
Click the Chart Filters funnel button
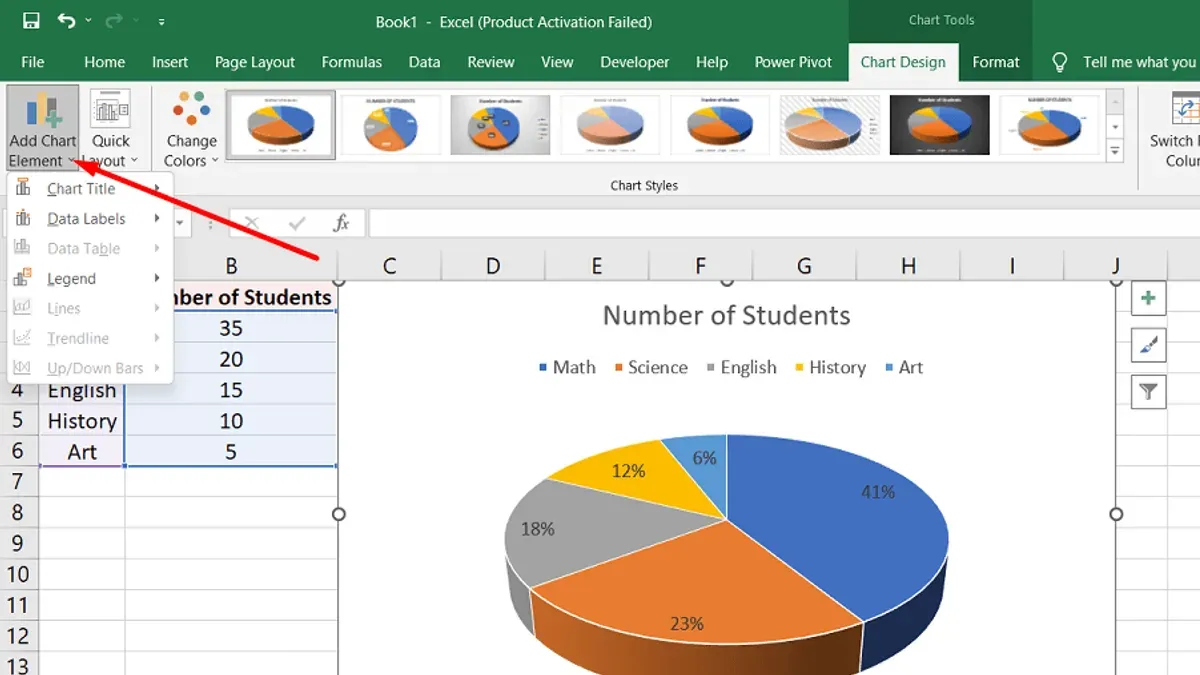click(1148, 392)
